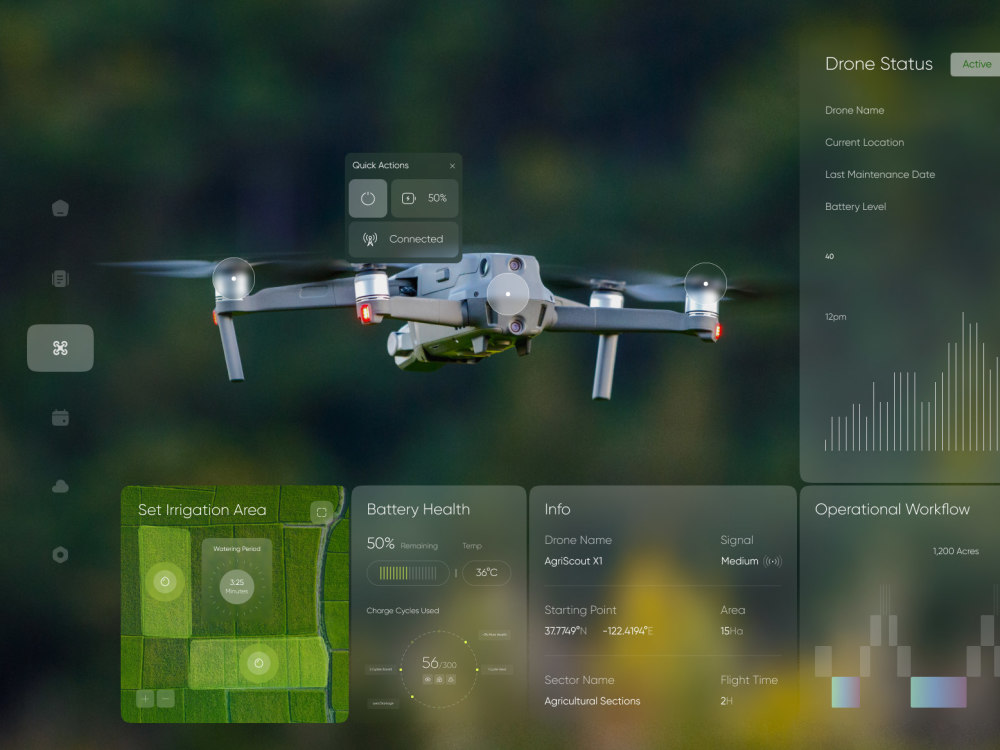Click the 50% battery quick action
1000x750 pixels.
click(425, 198)
